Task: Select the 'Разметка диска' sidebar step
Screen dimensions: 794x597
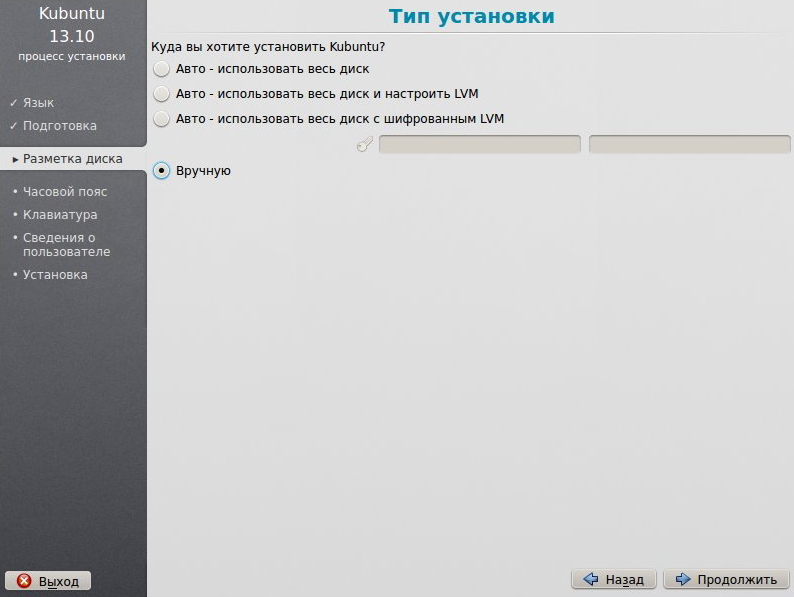Action: 73,158
